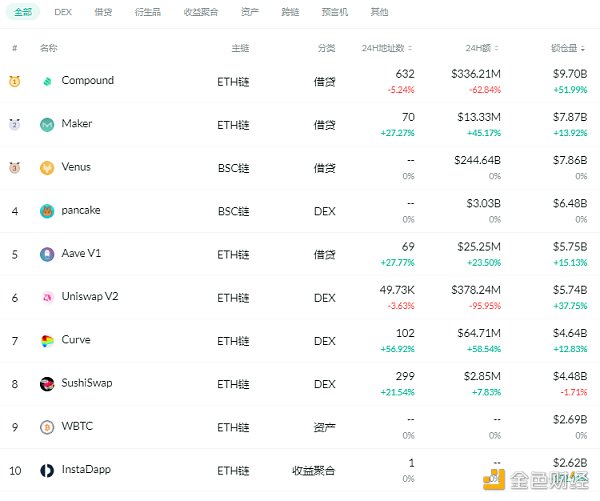Image resolution: width=600 pixels, height=501 pixels.
Task: Switch to the 预言机 tab
Action: (x=335, y=12)
